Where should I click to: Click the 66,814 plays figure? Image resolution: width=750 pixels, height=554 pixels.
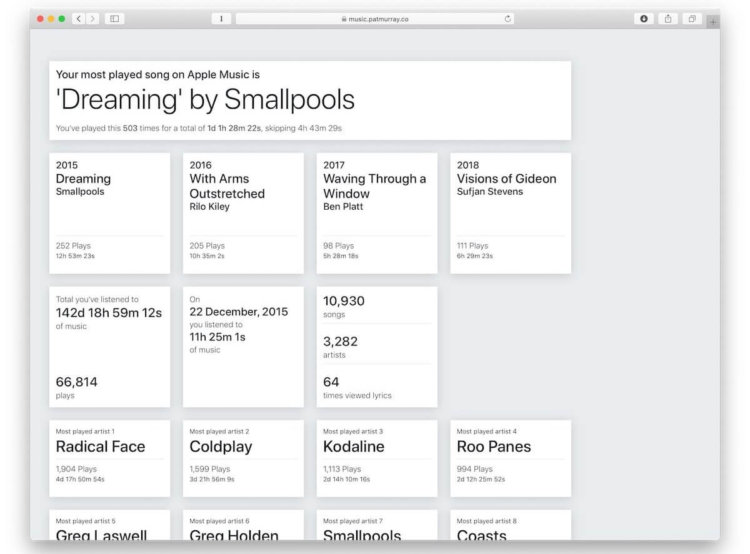tap(77, 382)
